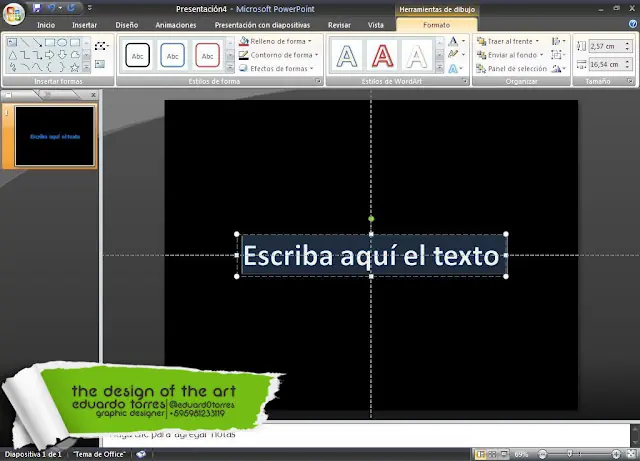Choose the blue outlined Abc shape style
This screenshot has width=640, height=461.
tap(173, 56)
